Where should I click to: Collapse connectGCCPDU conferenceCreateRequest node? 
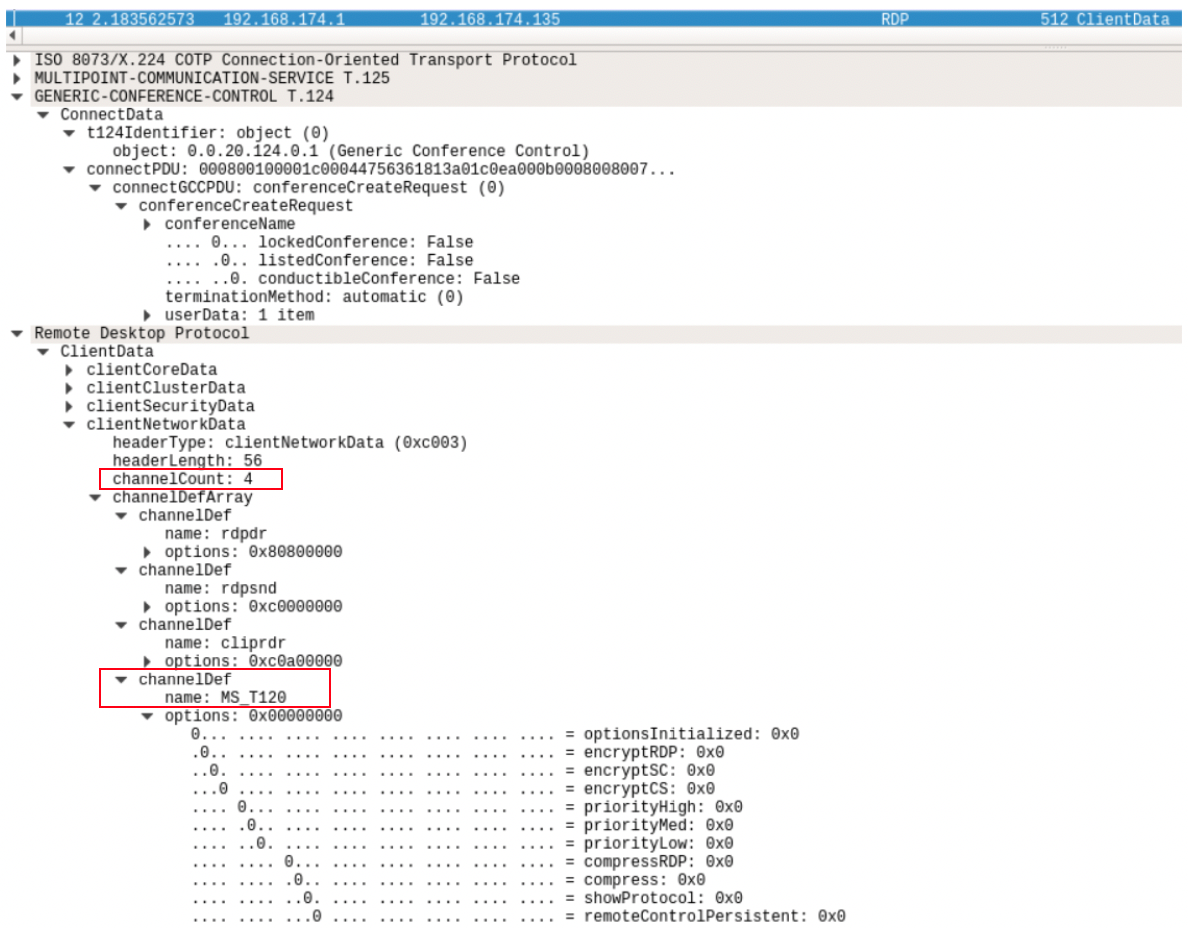95,187
